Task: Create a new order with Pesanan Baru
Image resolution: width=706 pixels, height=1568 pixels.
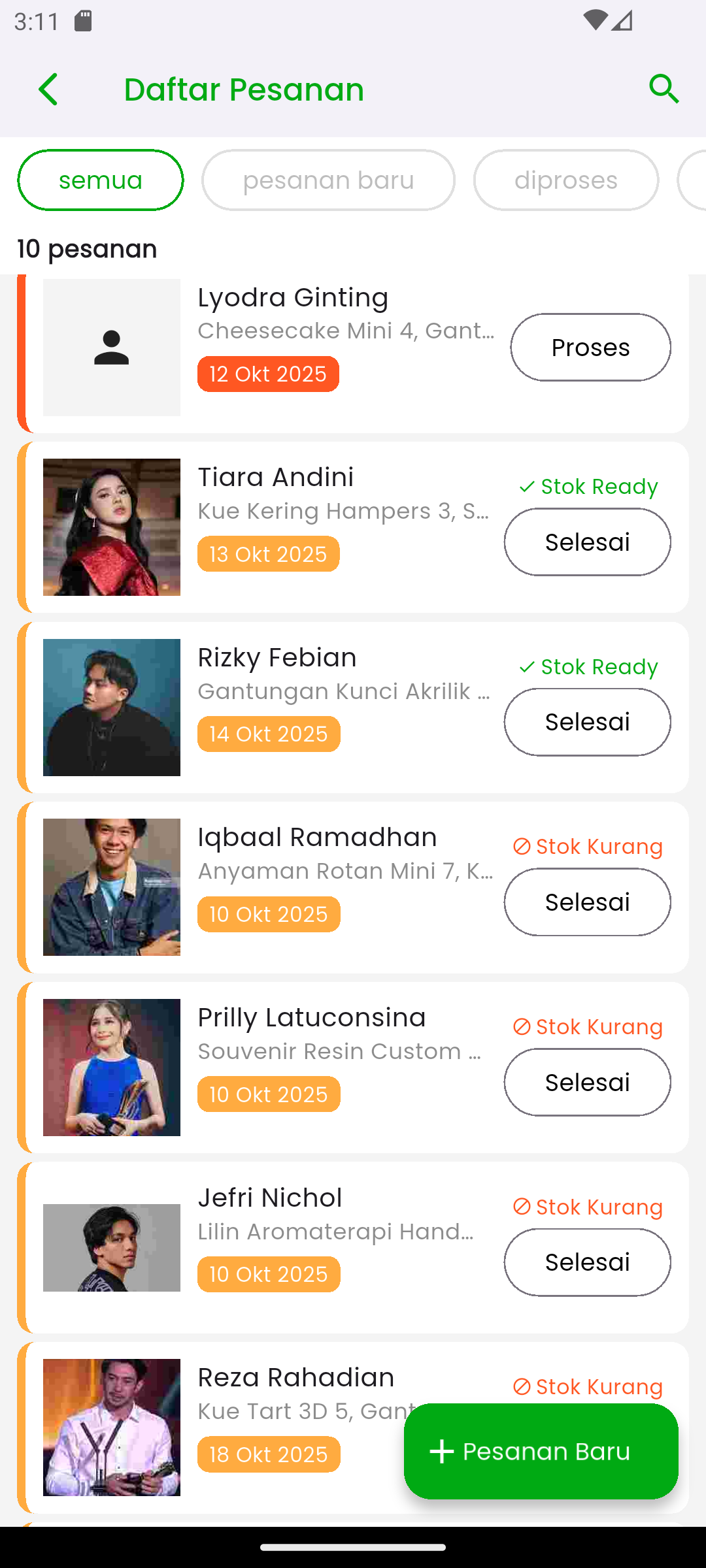Action: 541,1451
